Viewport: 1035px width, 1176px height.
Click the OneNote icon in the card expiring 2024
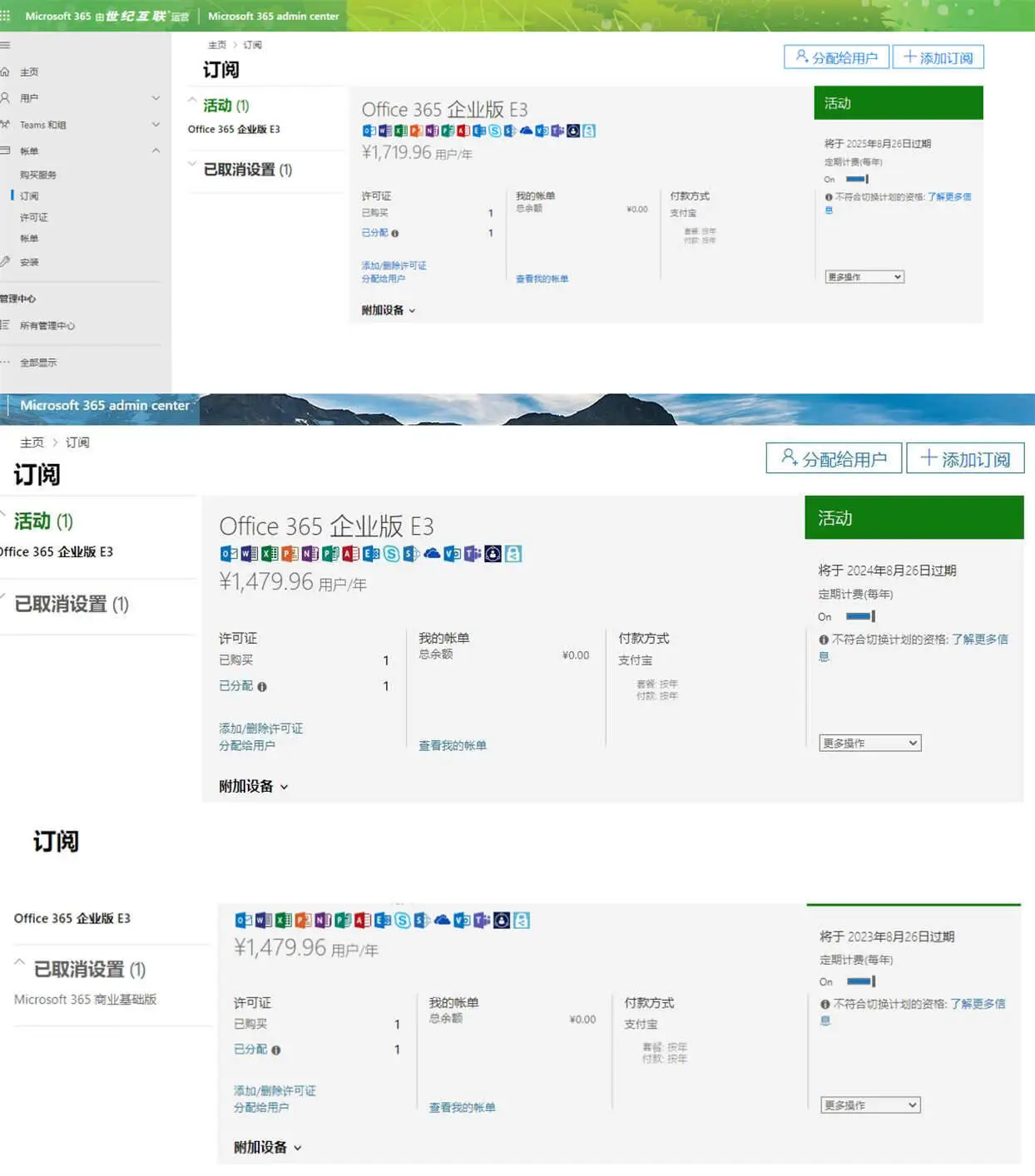(x=310, y=553)
